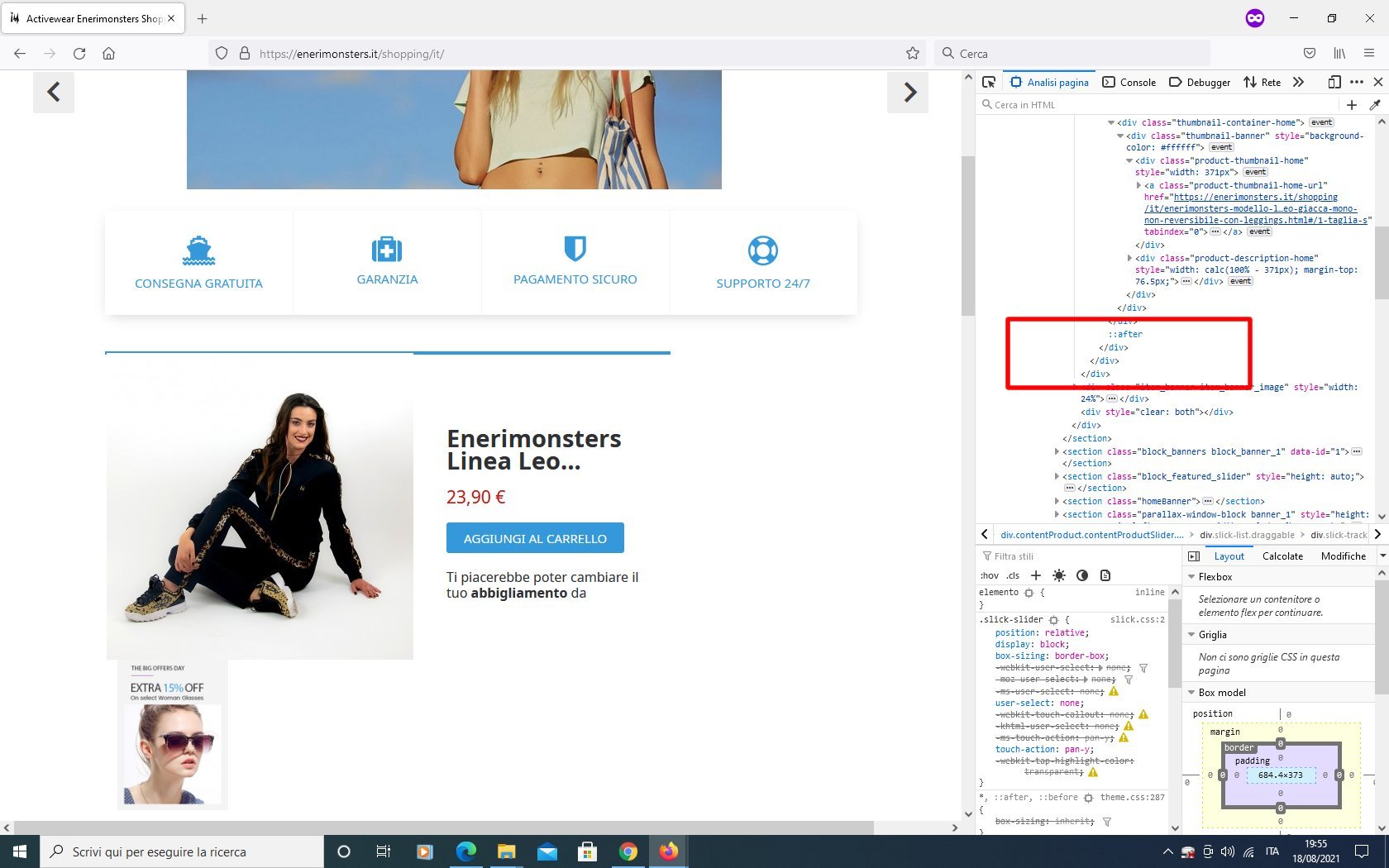
Task: Toggle dark color scheme simulation
Action: click(1082, 575)
